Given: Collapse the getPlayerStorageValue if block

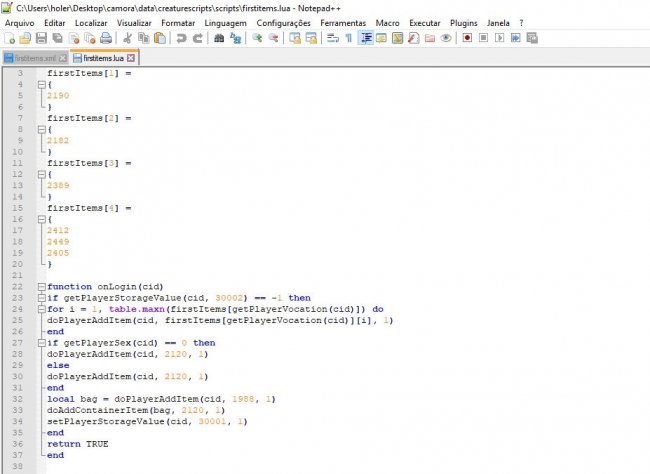Looking at the screenshot, I should point(41,298).
